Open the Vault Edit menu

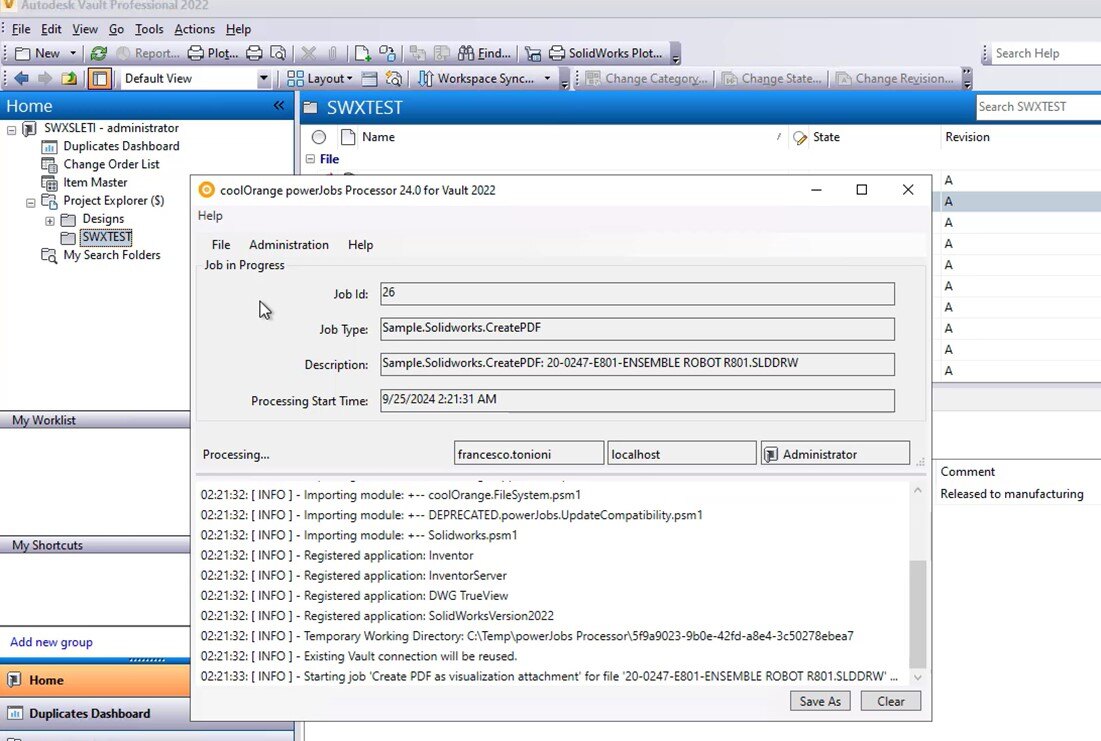[51, 29]
